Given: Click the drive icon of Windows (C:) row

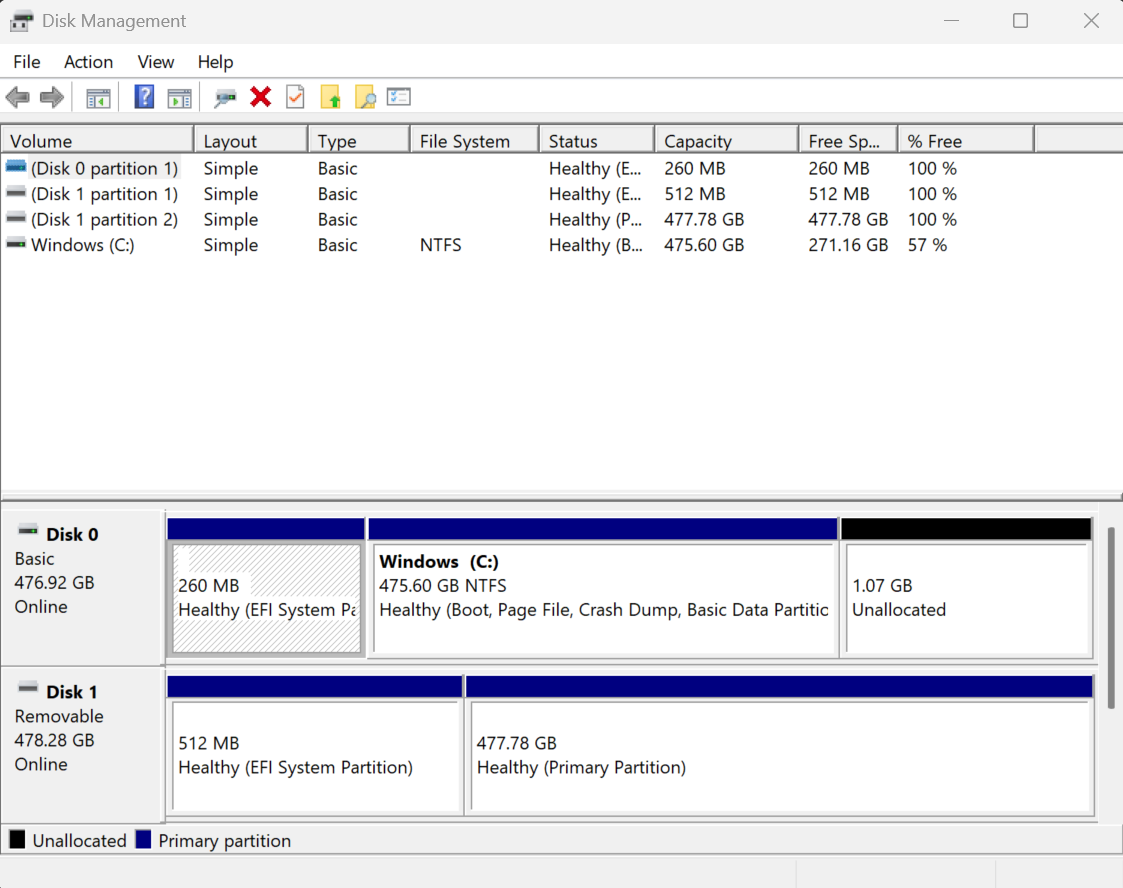Looking at the screenshot, I should pyautogui.click(x=16, y=244).
